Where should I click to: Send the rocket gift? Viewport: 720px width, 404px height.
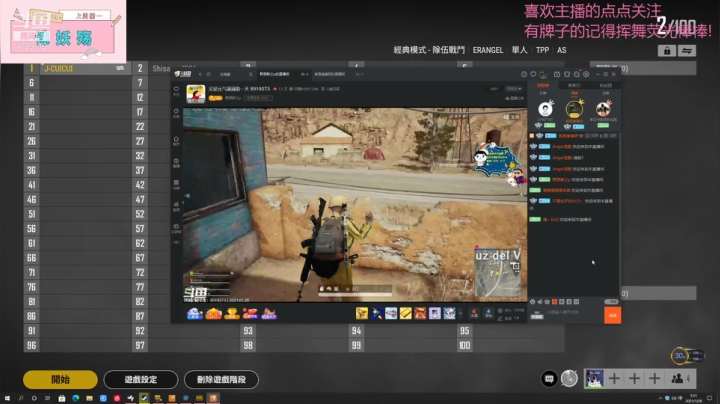pyautogui.click(x=377, y=313)
